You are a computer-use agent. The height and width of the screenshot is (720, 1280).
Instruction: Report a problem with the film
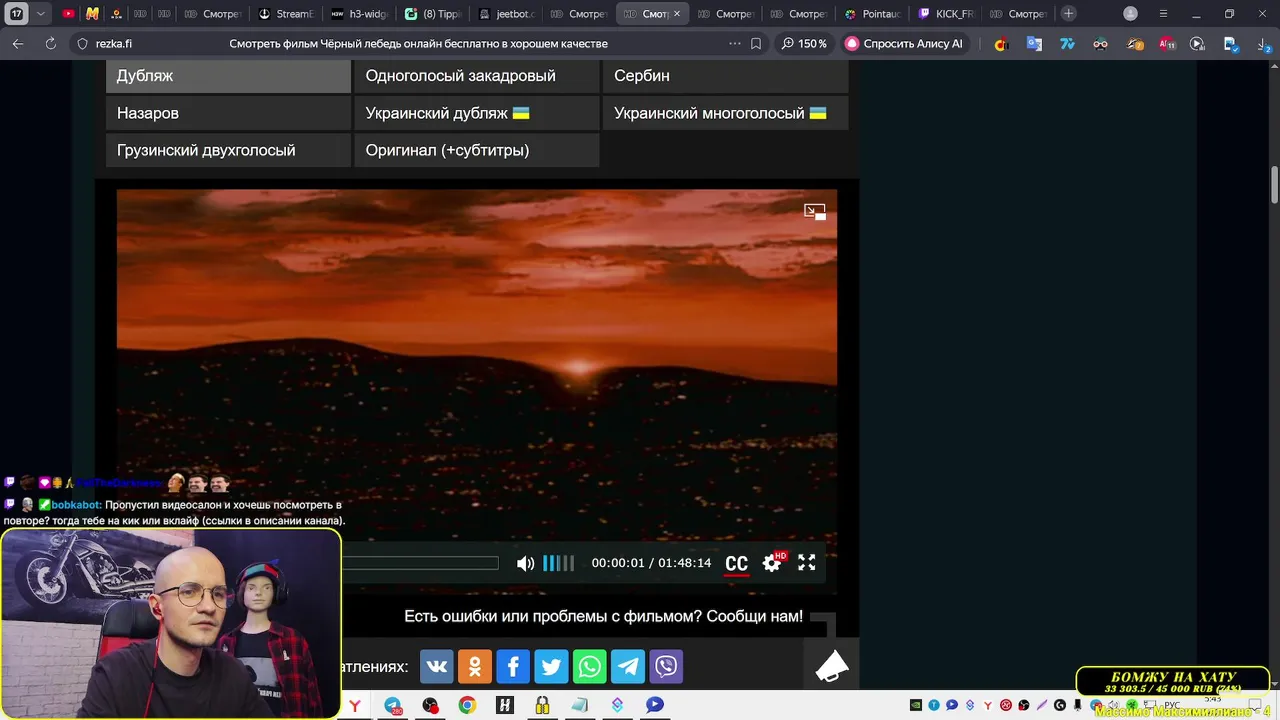[x=603, y=617]
